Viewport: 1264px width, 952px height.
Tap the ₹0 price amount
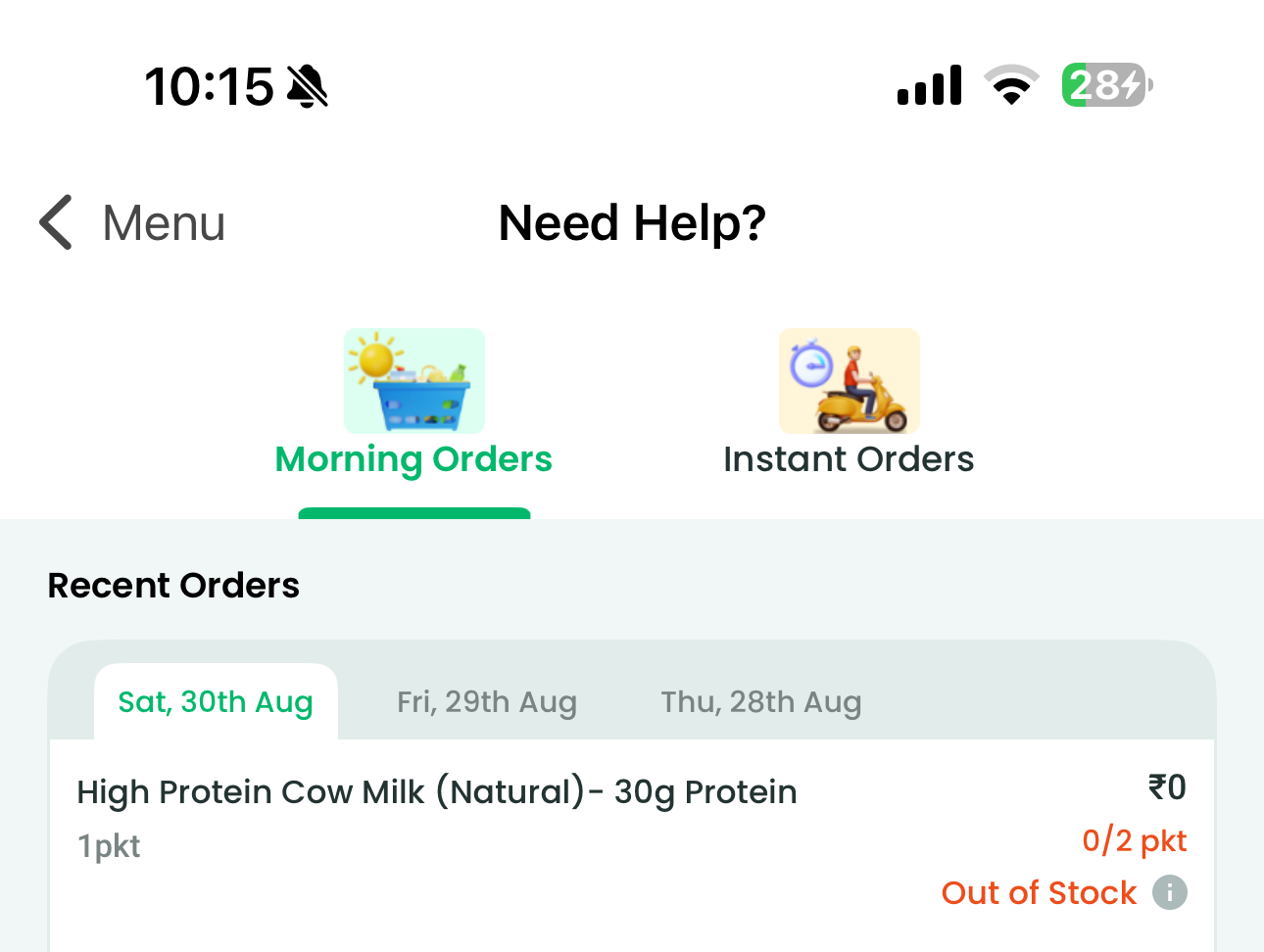click(1167, 786)
